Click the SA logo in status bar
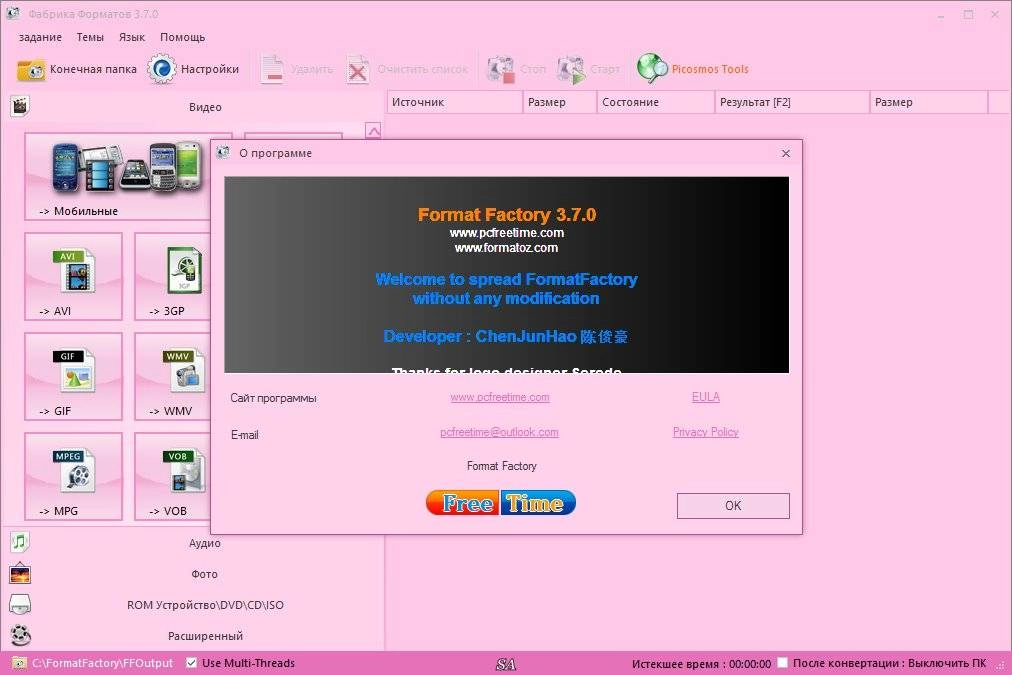 point(506,663)
